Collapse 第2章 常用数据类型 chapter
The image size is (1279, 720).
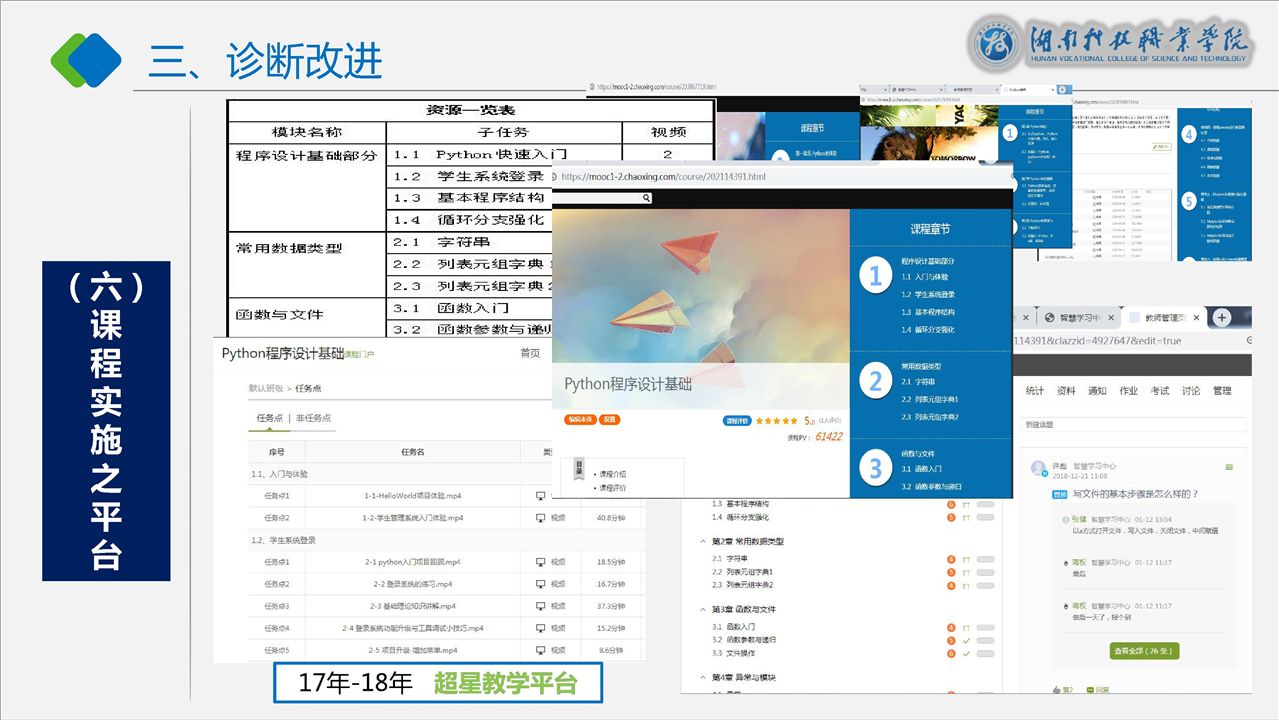pos(702,541)
